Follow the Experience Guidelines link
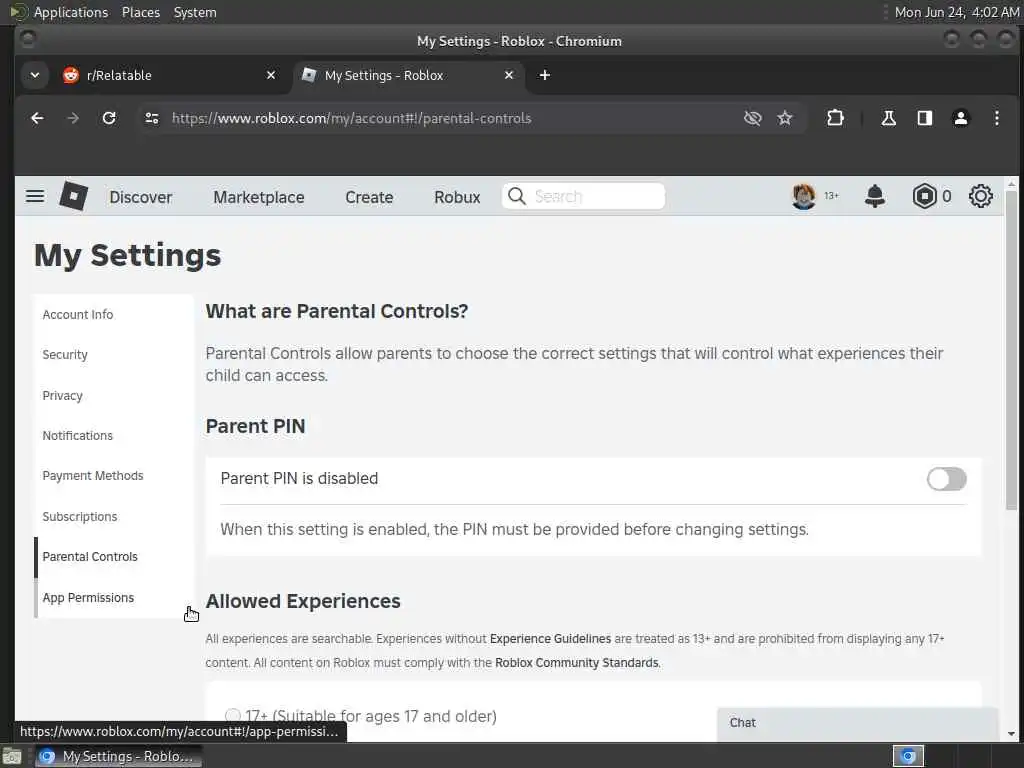The image size is (1024, 768). (550, 638)
